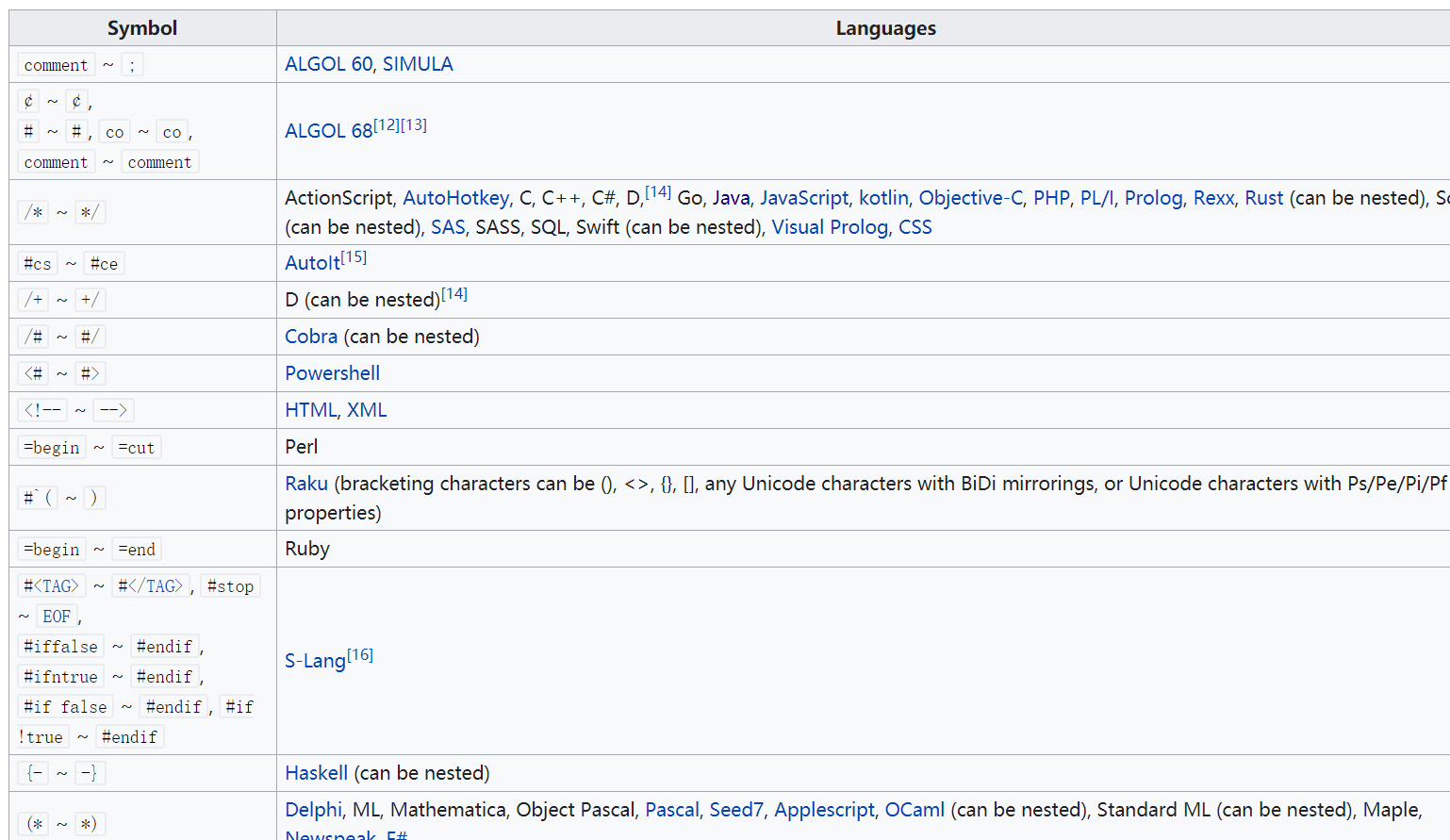The height and width of the screenshot is (840, 1450).
Task: Open citation [15] beside AutoIt
Action: click(x=354, y=256)
